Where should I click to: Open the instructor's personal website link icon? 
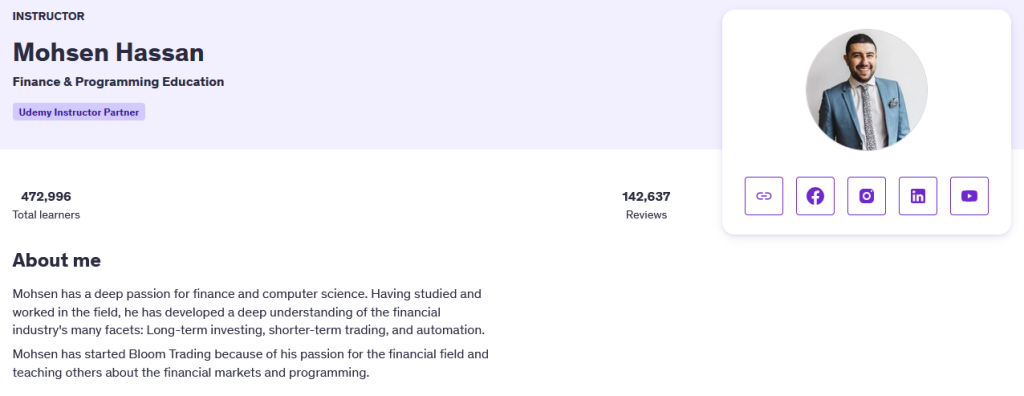pos(763,195)
